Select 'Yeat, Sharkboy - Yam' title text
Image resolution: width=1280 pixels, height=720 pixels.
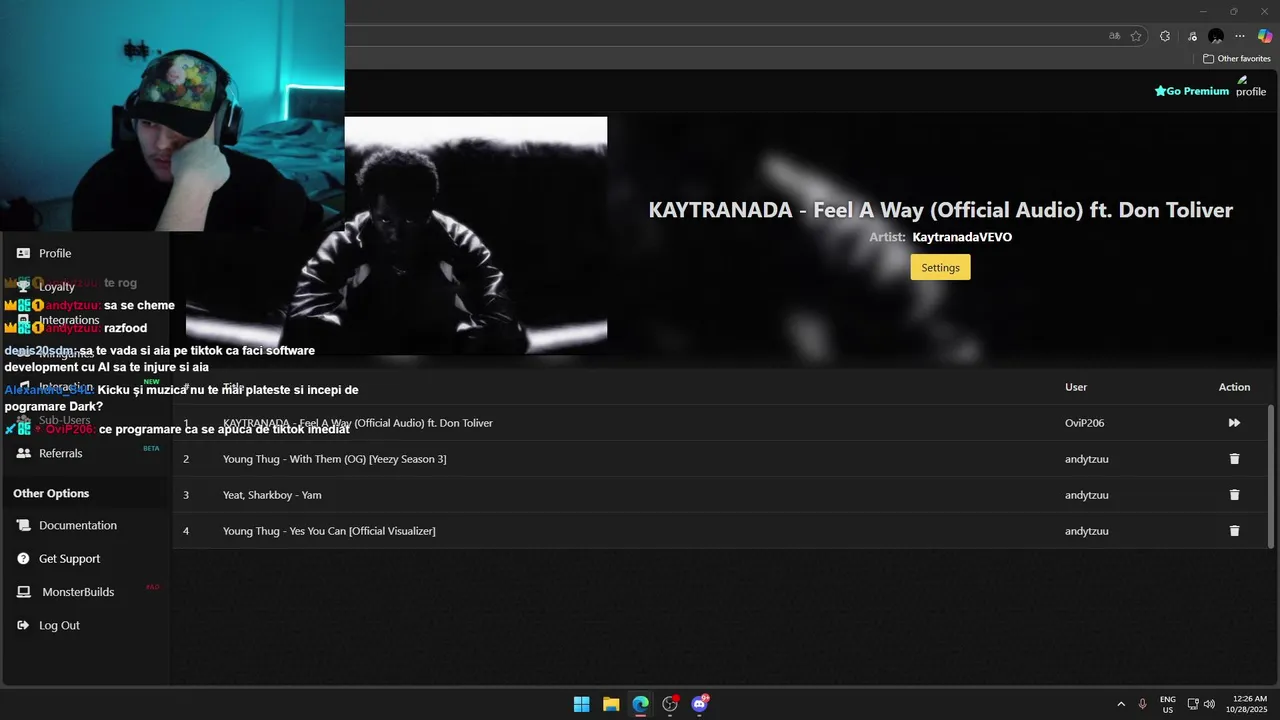click(x=272, y=495)
